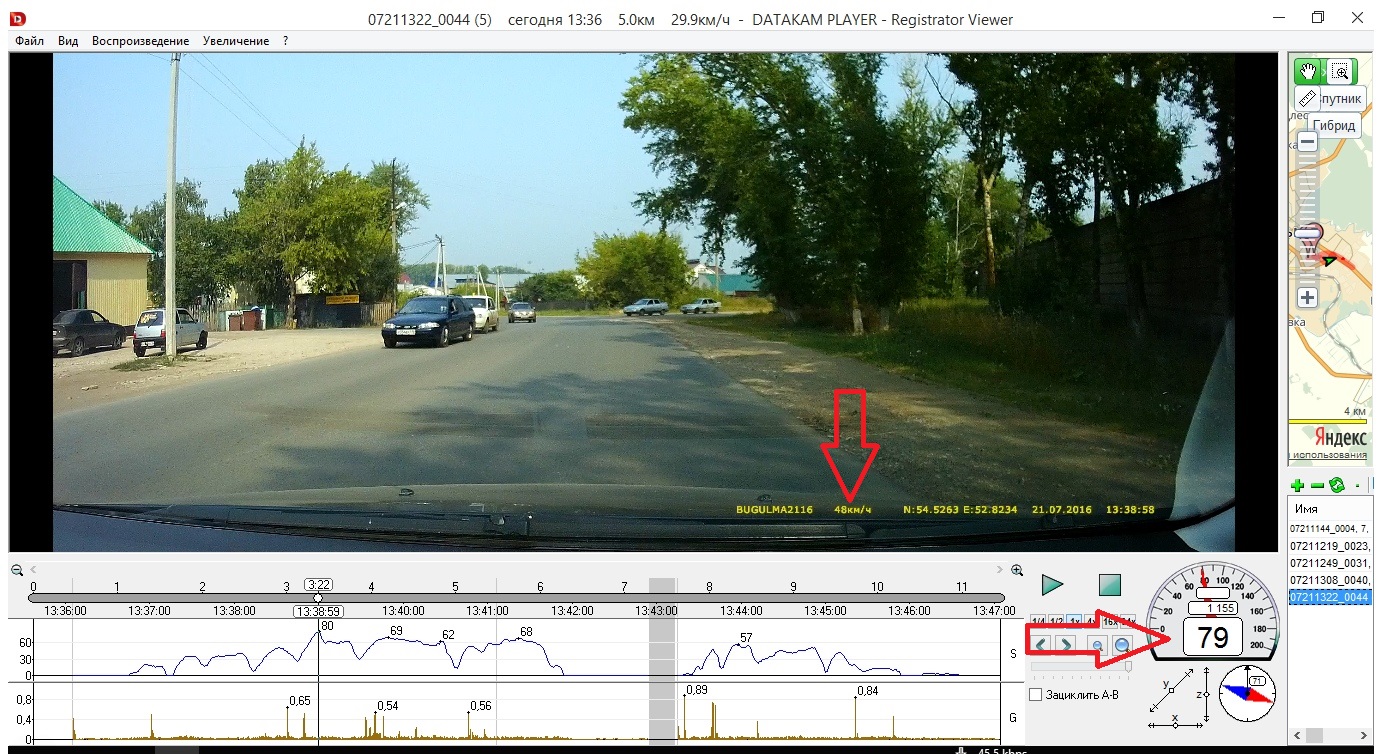Zoom out the timeline with magnifier minus

click(x=17, y=570)
